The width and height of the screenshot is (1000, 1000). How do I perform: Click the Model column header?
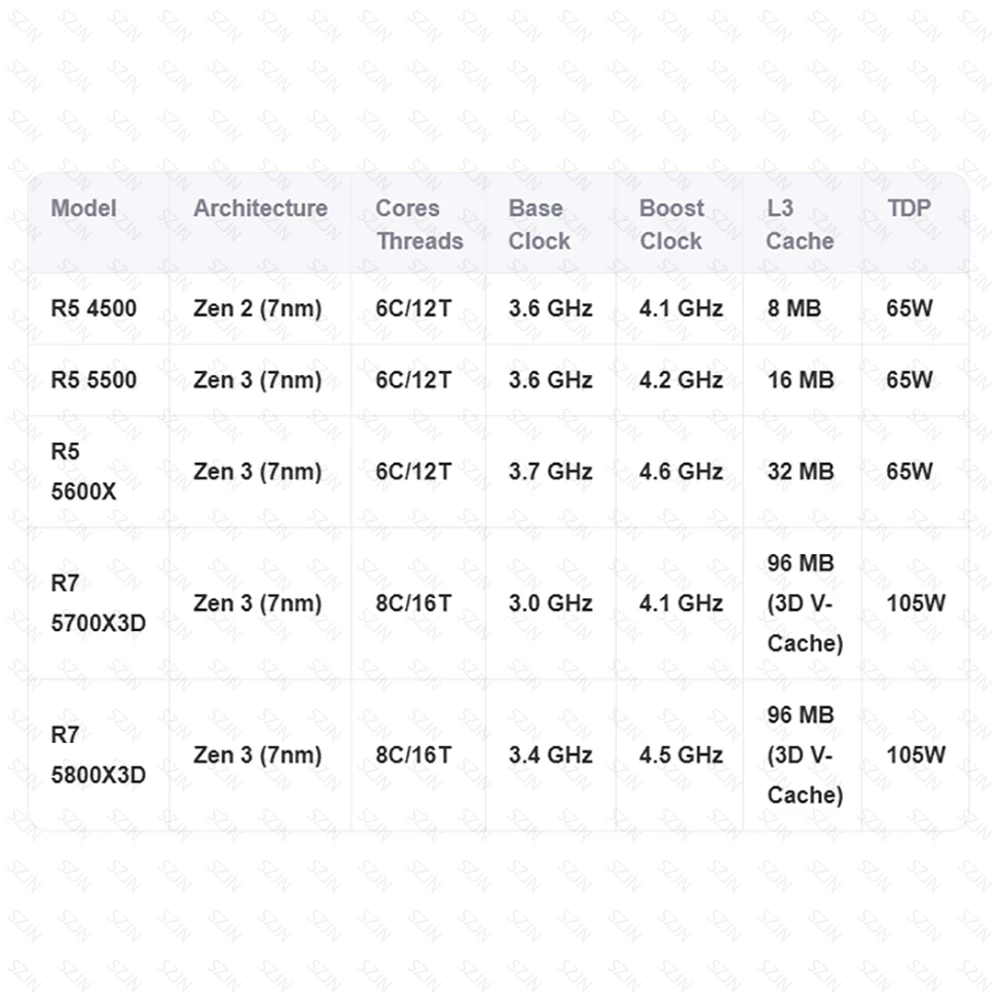84,208
